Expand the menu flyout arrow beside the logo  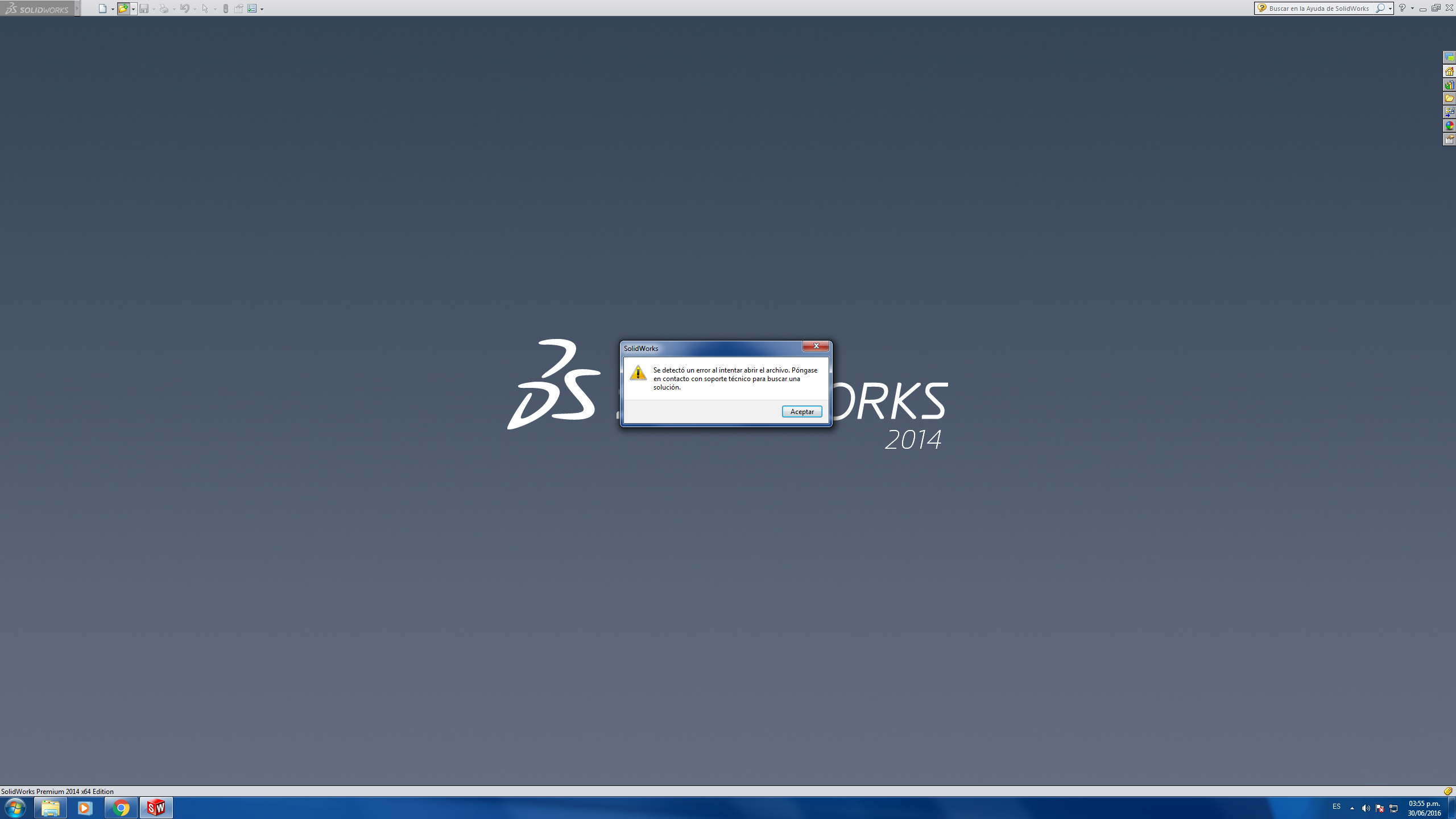coord(77,9)
